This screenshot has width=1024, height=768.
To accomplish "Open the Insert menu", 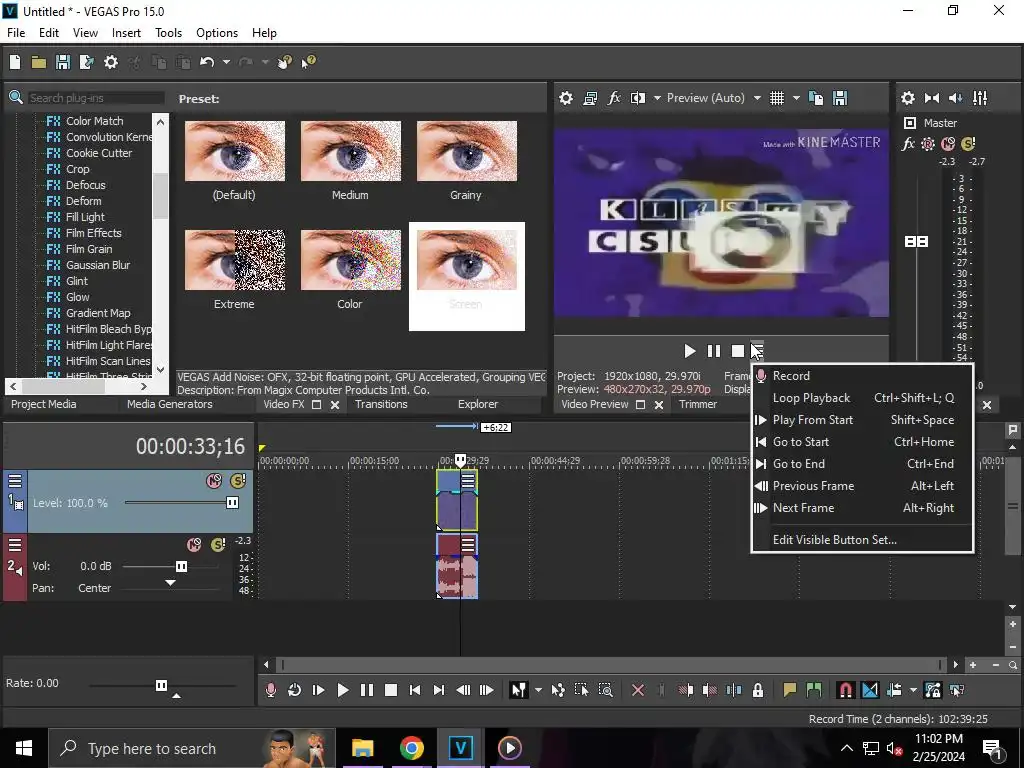I will pos(126,33).
